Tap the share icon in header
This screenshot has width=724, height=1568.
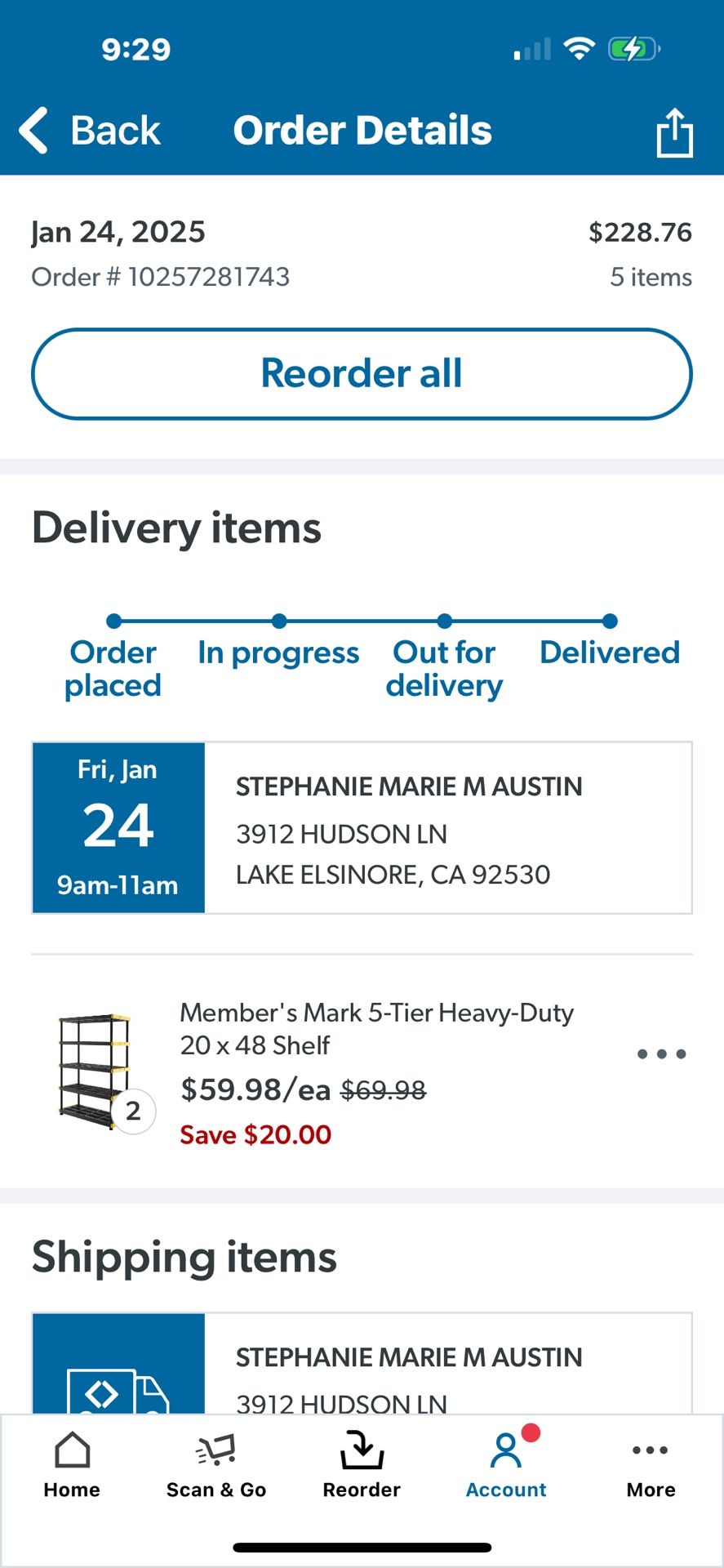(674, 131)
